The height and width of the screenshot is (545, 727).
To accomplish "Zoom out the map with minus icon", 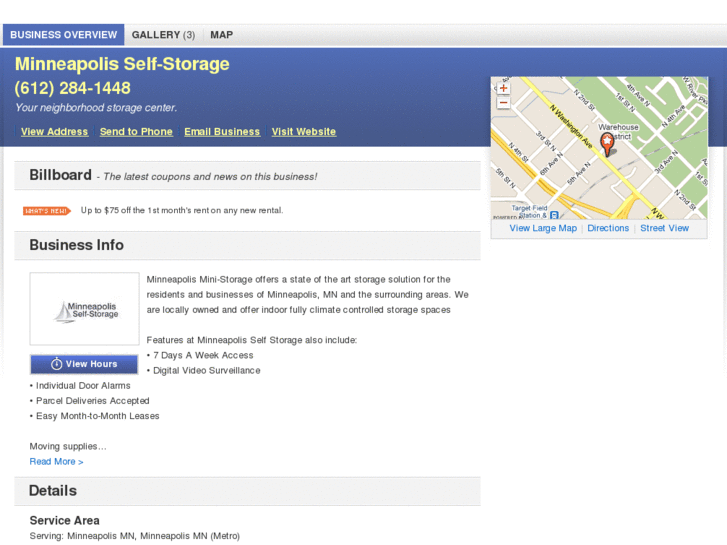I will point(503,103).
